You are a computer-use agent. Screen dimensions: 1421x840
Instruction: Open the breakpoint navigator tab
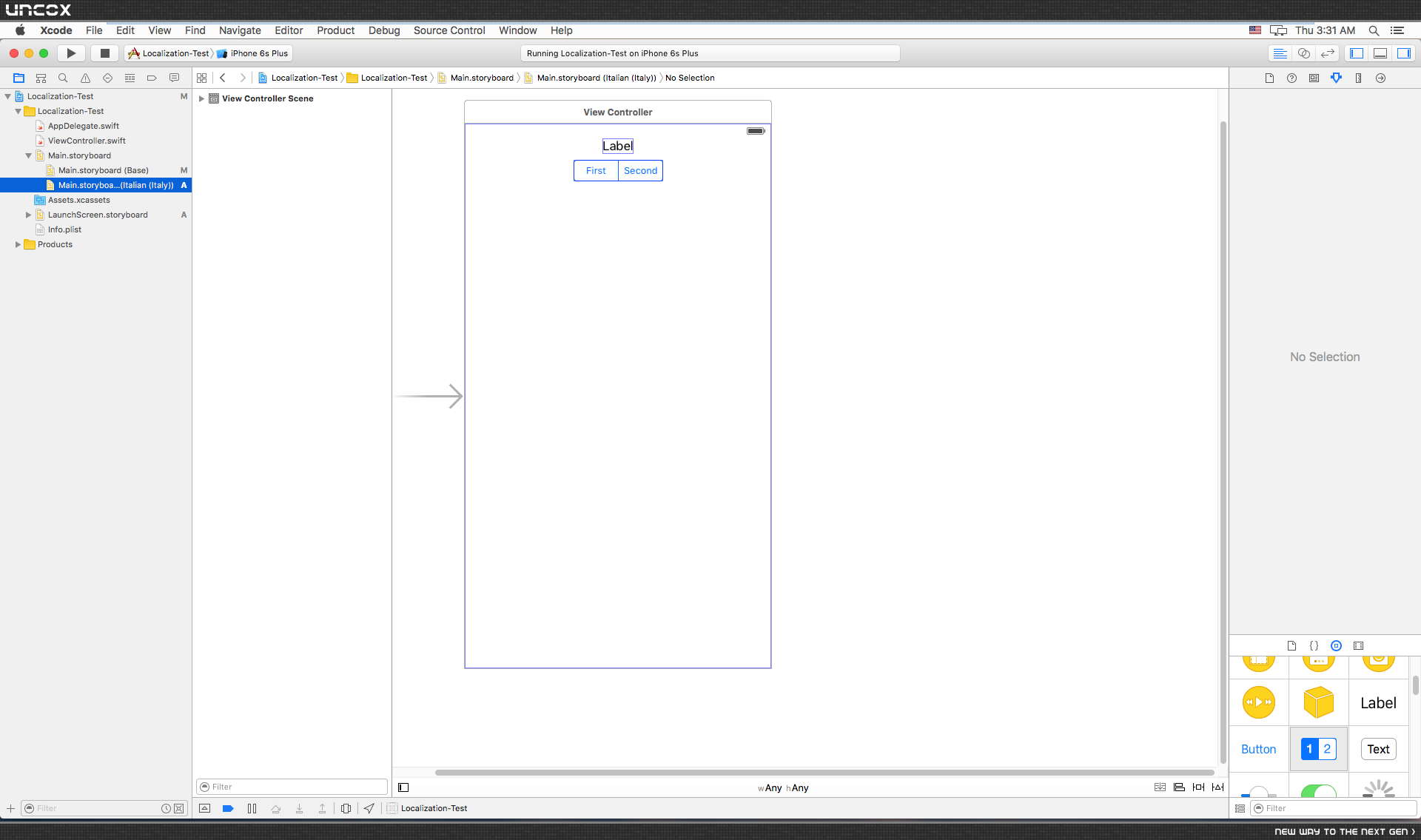152,78
